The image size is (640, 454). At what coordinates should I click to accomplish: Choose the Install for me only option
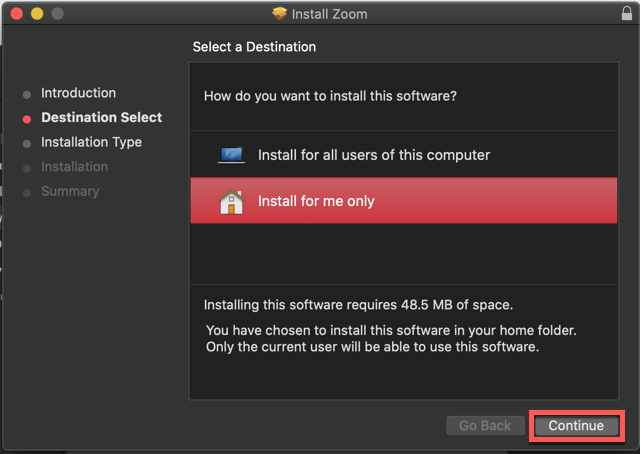click(x=404, y=200)
